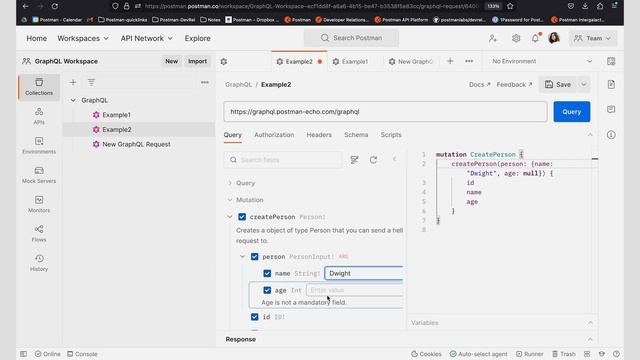Screen dimensions: 640x360
Task: Bookmark this page with star icon
Action: pos(510,6)
